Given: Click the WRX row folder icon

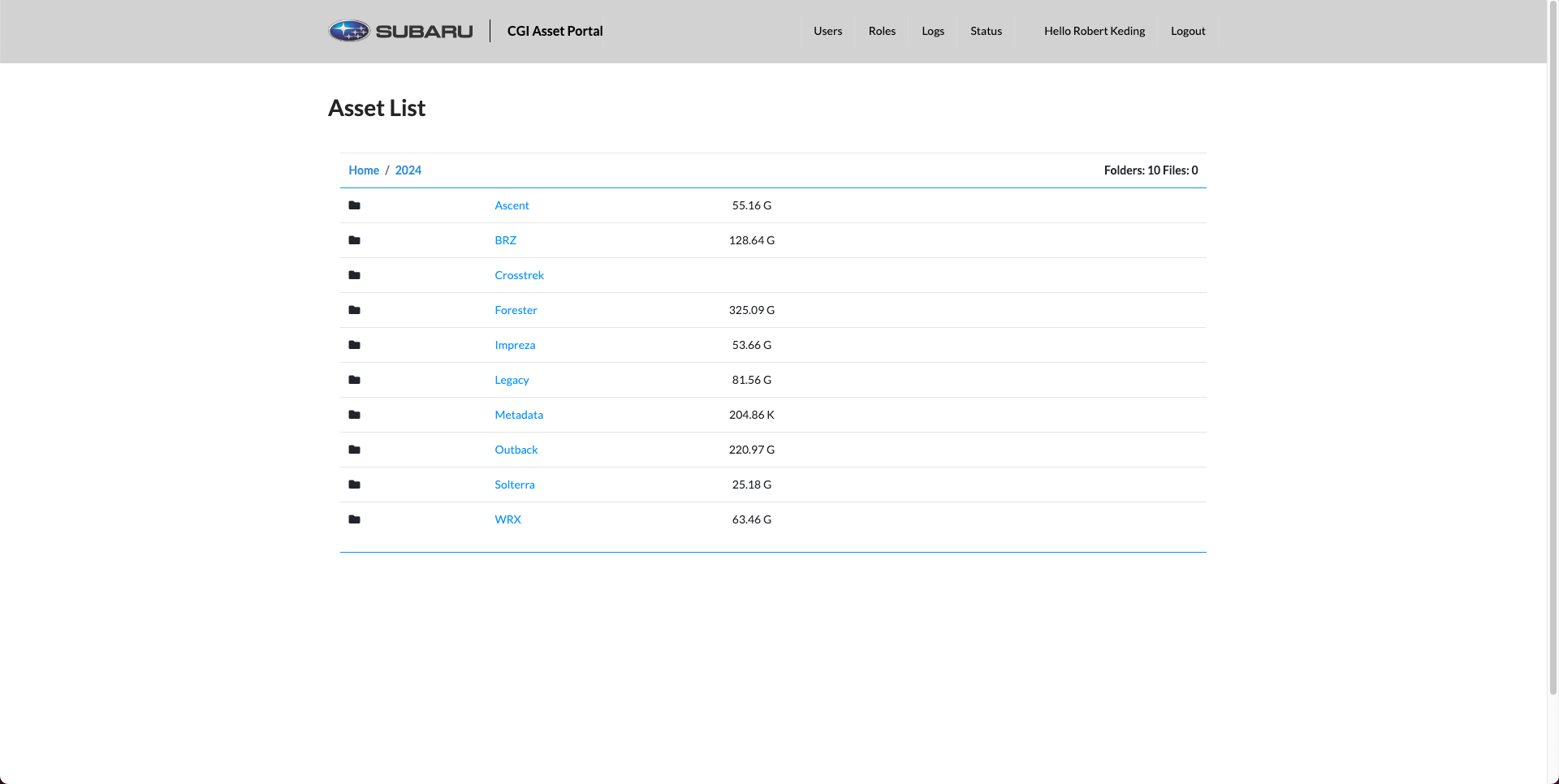Looking at the screenshot, I should coord(354,519).
